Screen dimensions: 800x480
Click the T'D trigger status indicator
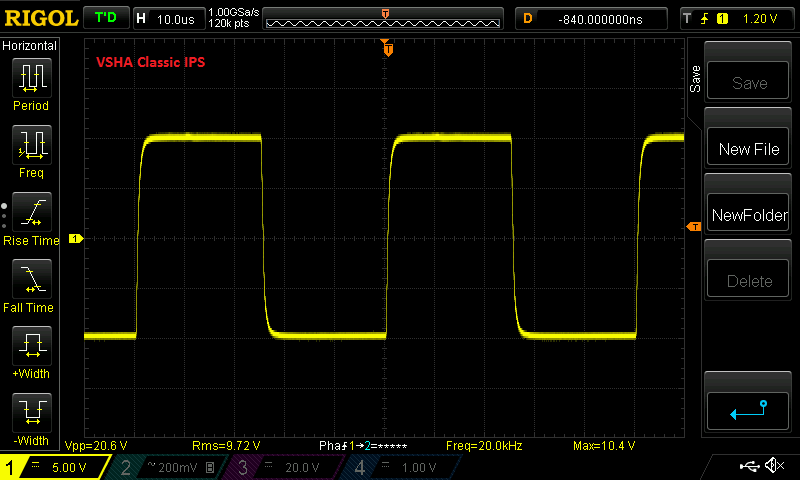(106, 18)
